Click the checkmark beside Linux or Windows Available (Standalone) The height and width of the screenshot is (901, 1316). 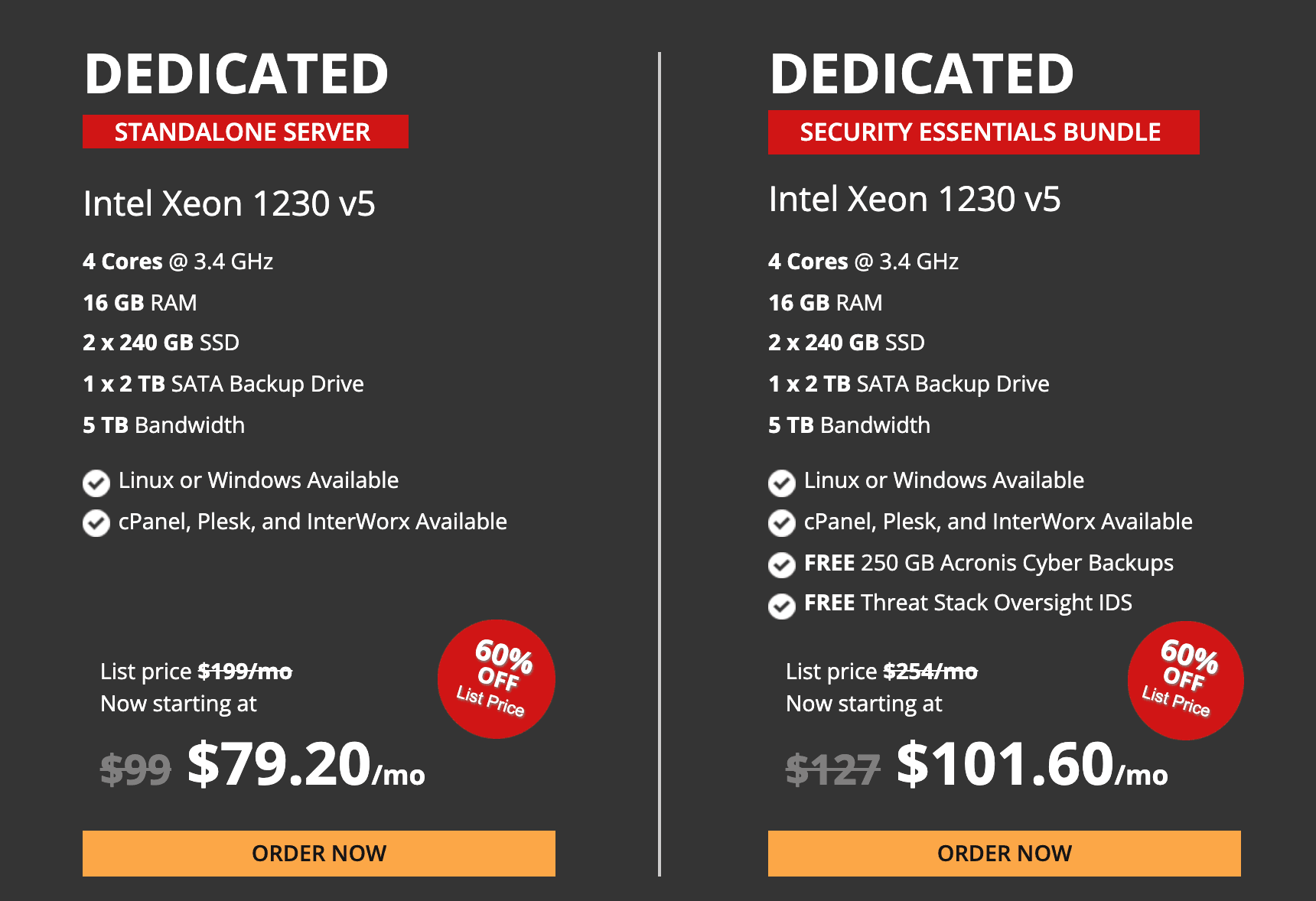point(96,483)
